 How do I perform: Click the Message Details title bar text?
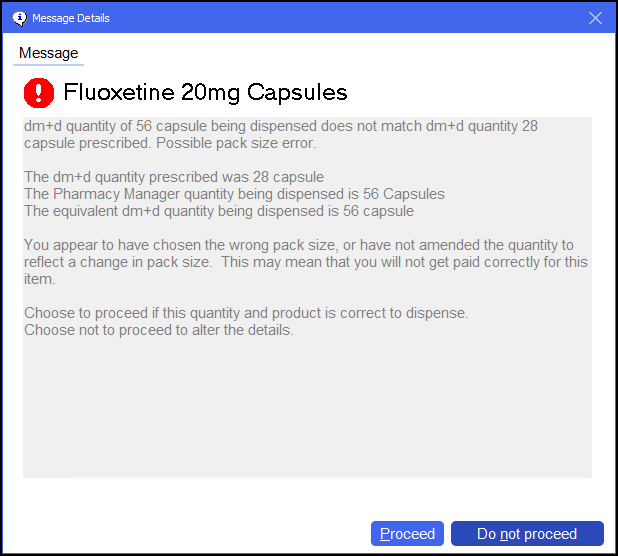click(71, 18)
